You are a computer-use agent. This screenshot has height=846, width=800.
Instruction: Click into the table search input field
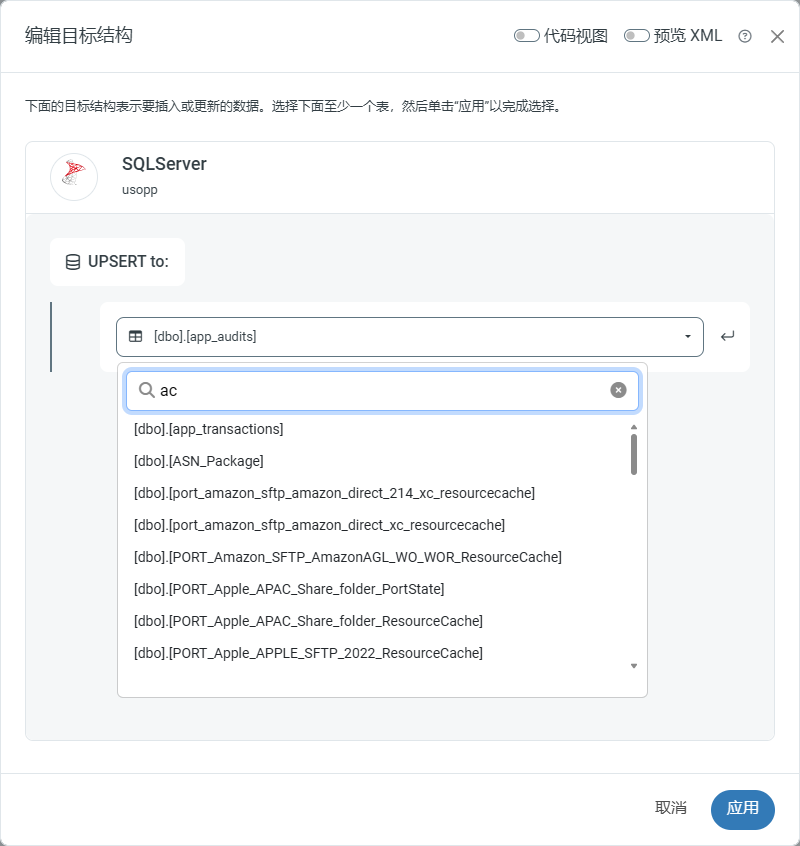pyautogui.click(x=380, y=390)
